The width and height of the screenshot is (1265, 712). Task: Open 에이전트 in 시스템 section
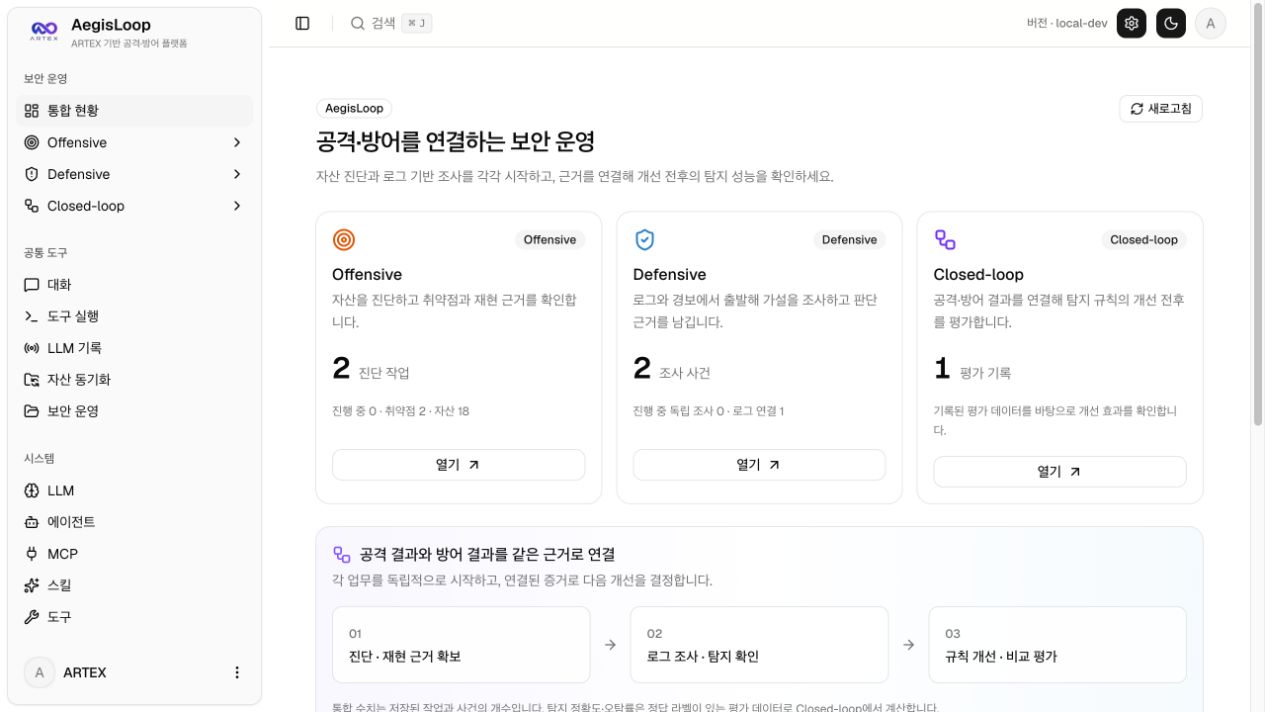coord(135,522)
